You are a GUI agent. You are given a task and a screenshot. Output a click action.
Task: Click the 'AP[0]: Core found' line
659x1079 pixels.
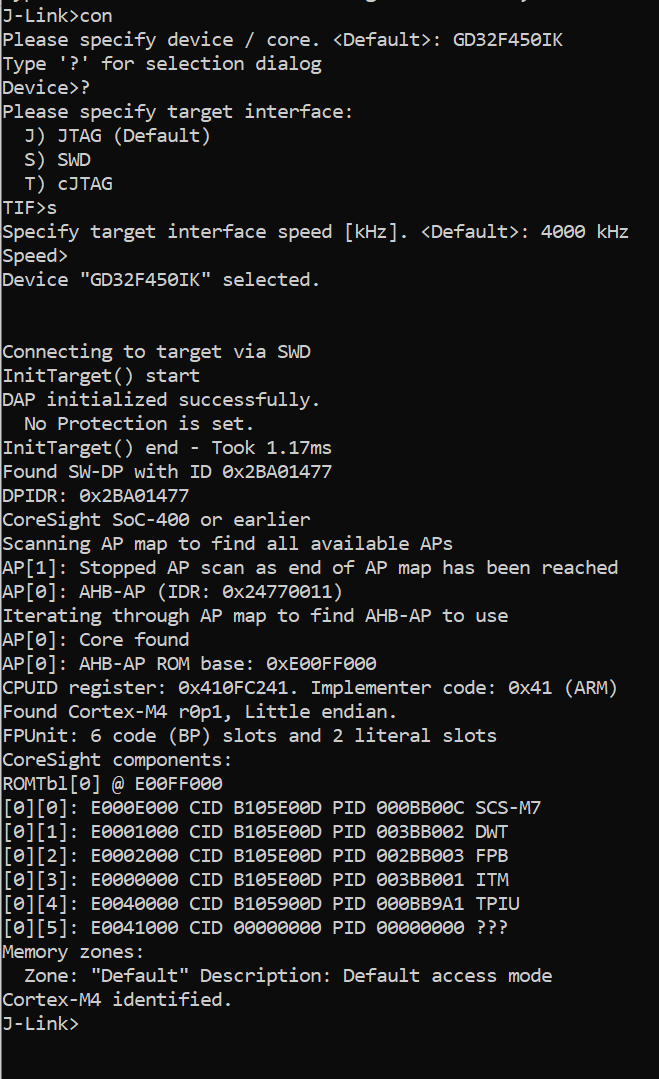(x=95, y=639)
